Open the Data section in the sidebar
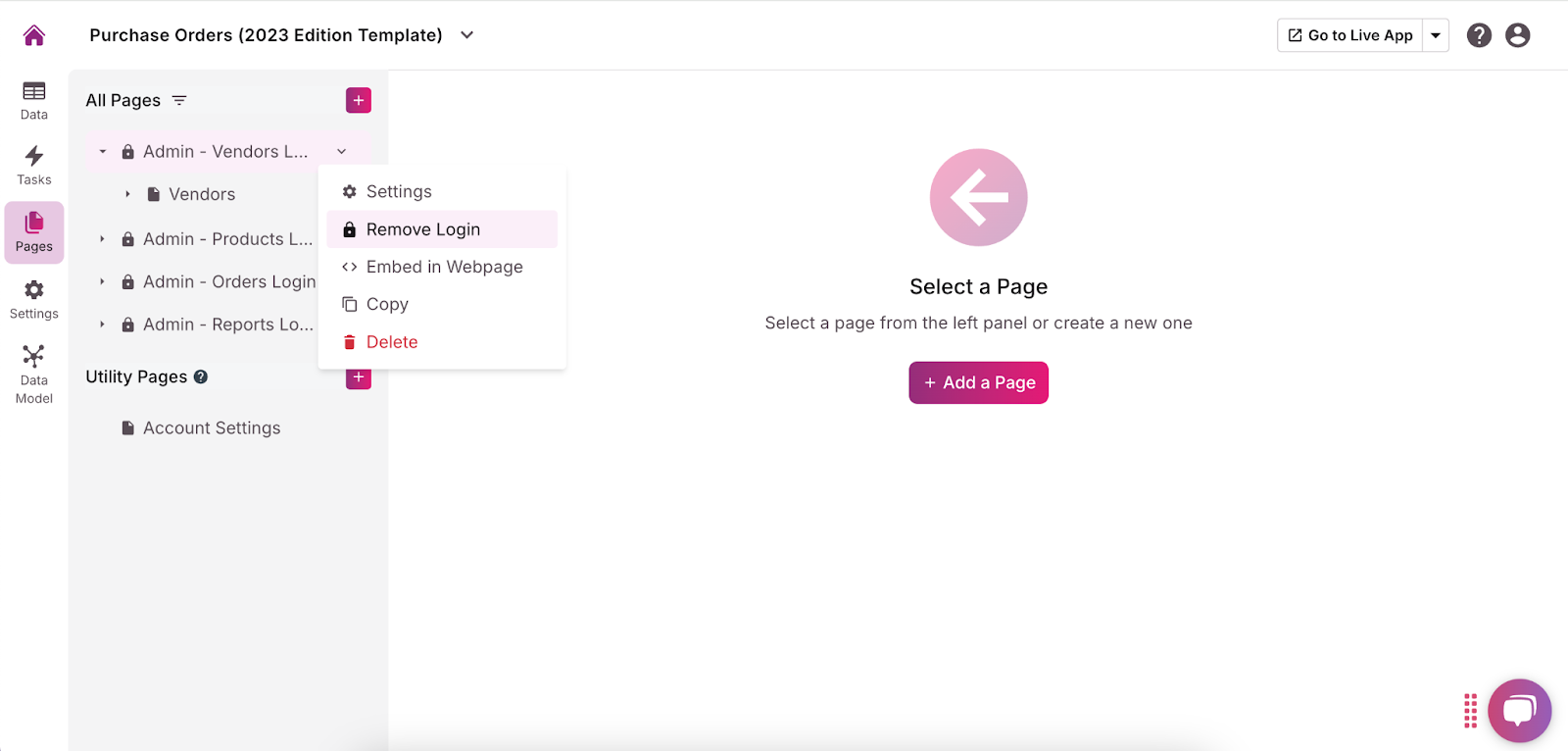Image resolution: width=1568 pixels, height=751 pixels. [x=34, y=100]
